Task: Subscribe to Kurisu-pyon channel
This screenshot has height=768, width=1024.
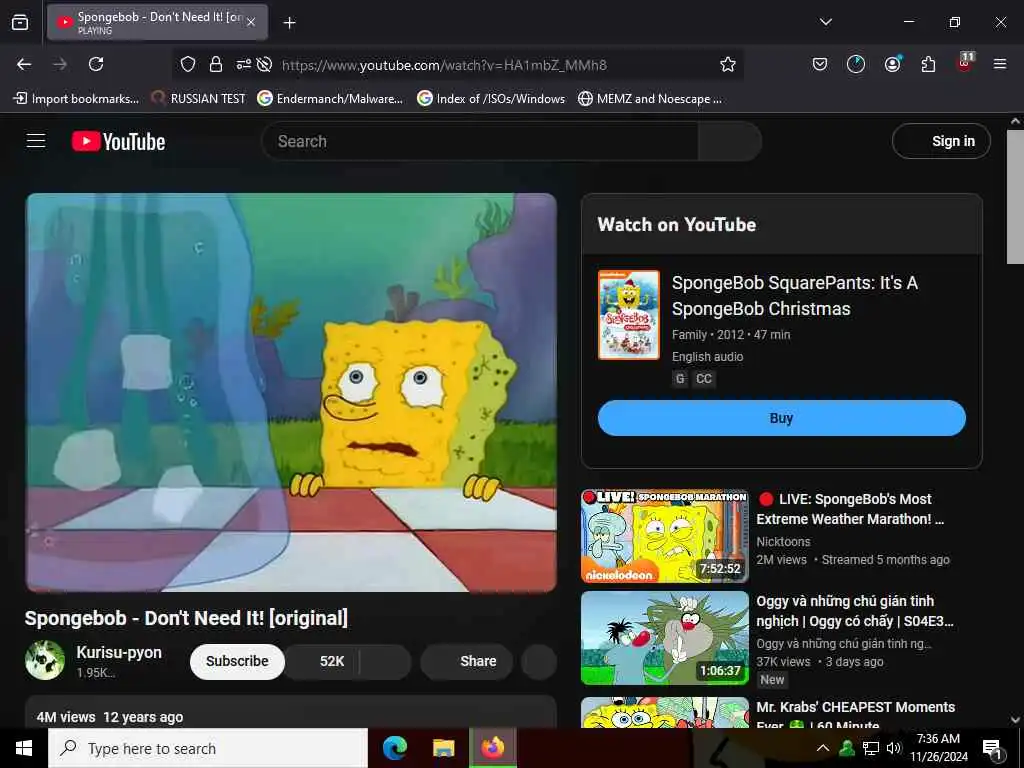Action: [237, 661]
